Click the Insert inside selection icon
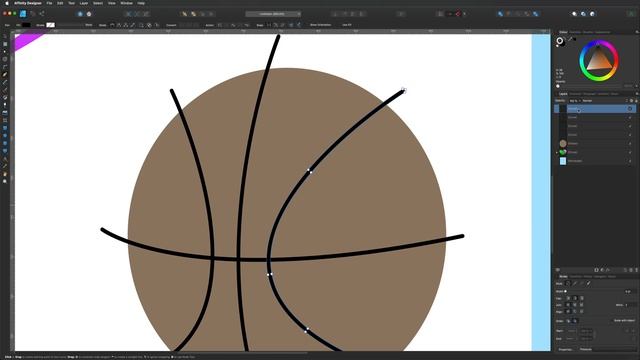640x360 pixels. [x=592, y=14]
